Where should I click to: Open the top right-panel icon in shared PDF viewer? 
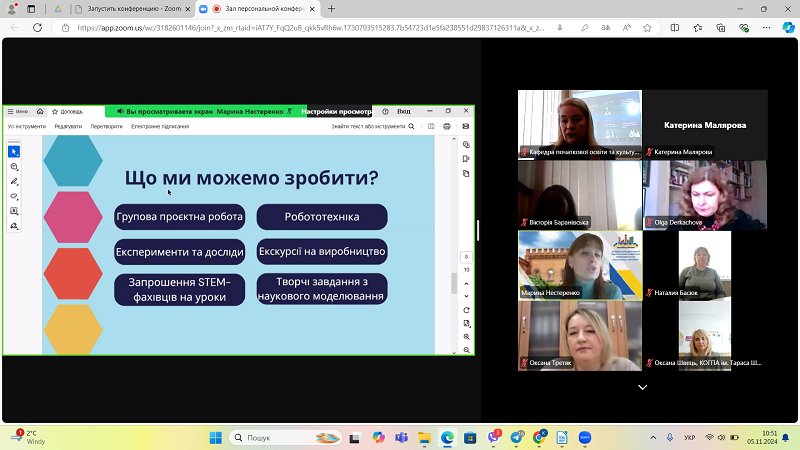click(x=466, y=145)
